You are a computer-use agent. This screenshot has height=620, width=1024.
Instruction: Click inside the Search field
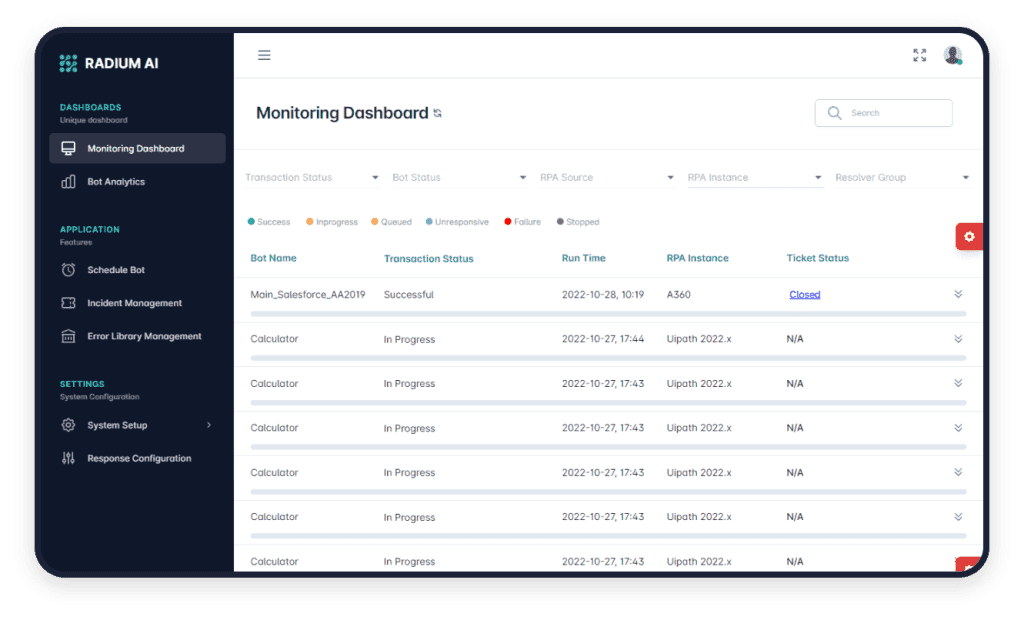click(x=884, y=113)
